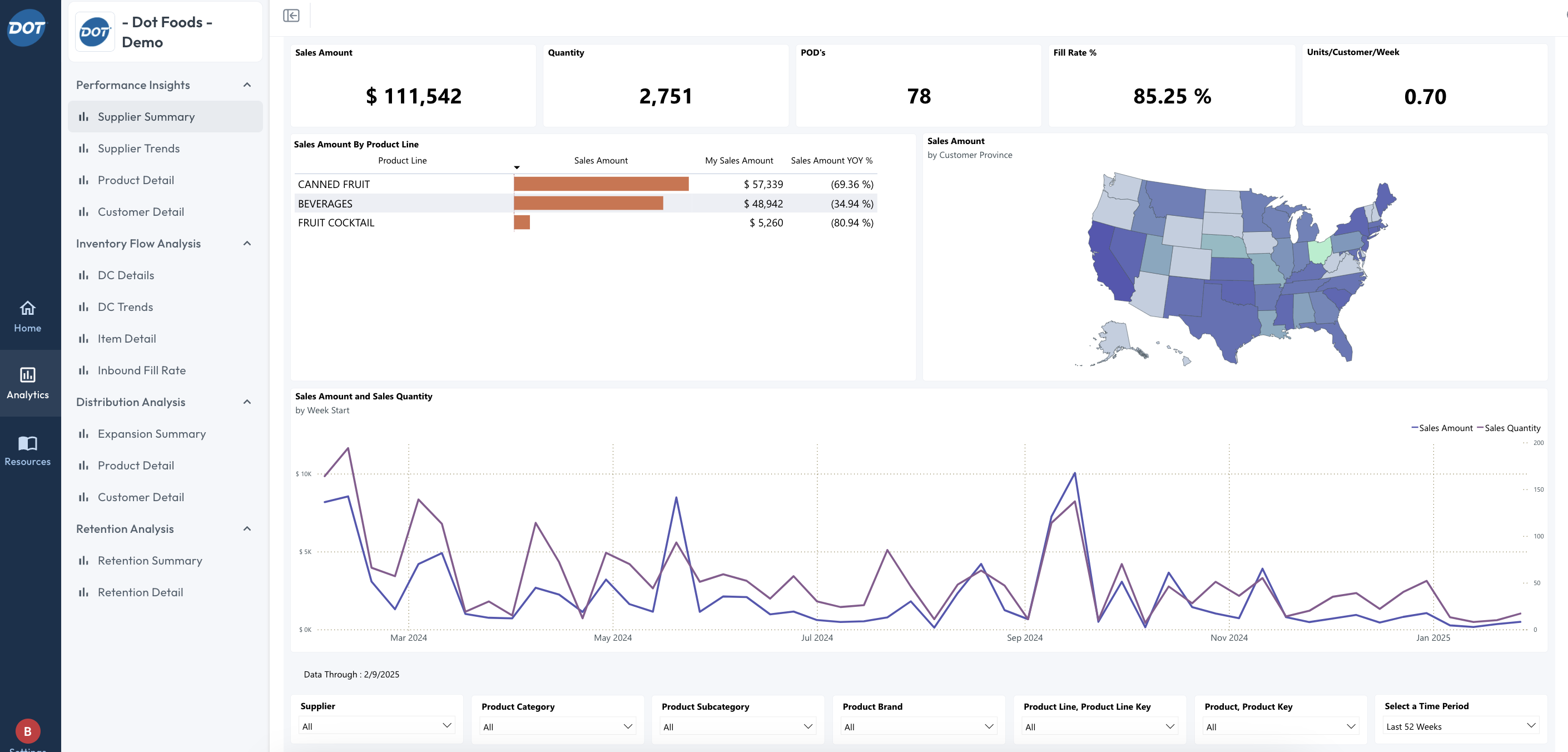
Task: Click the Dot logo in top corner
Action: pyautogui.click(x=26, y=27)
